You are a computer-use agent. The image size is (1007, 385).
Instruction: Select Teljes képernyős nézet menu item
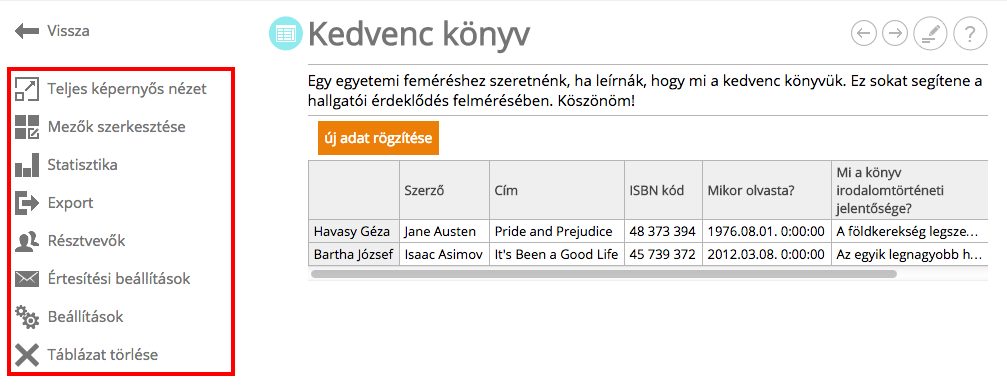point(127,89)
